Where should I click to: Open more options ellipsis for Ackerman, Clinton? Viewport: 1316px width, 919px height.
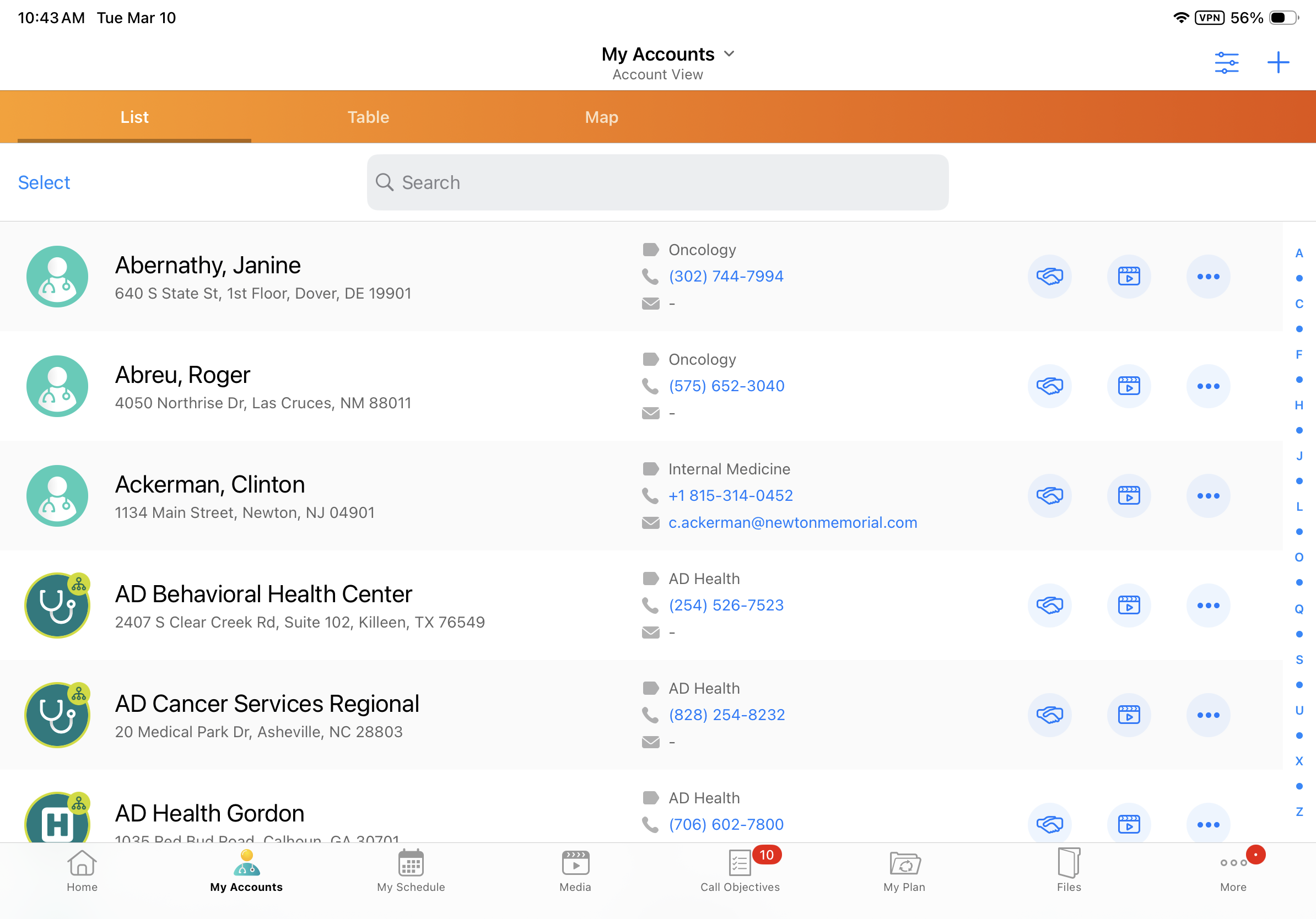coord(1207,496)
